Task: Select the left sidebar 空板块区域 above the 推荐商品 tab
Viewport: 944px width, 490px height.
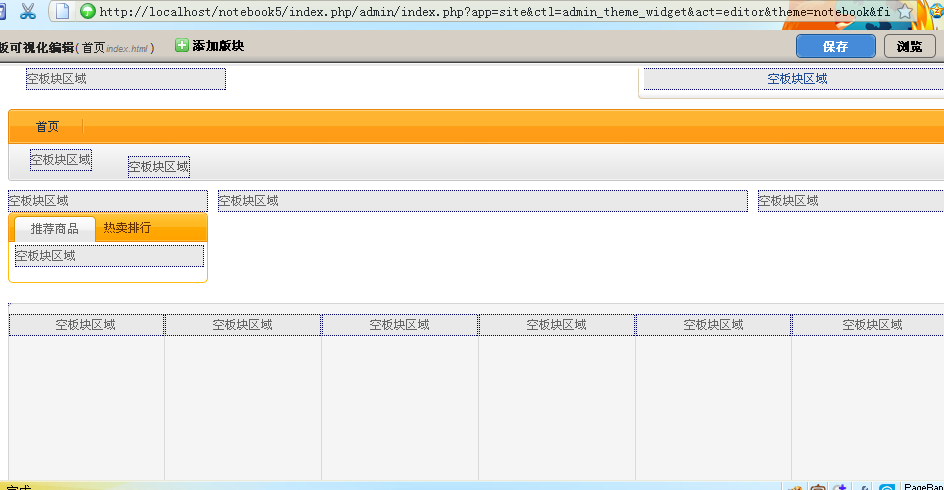Action: (107, 201)
